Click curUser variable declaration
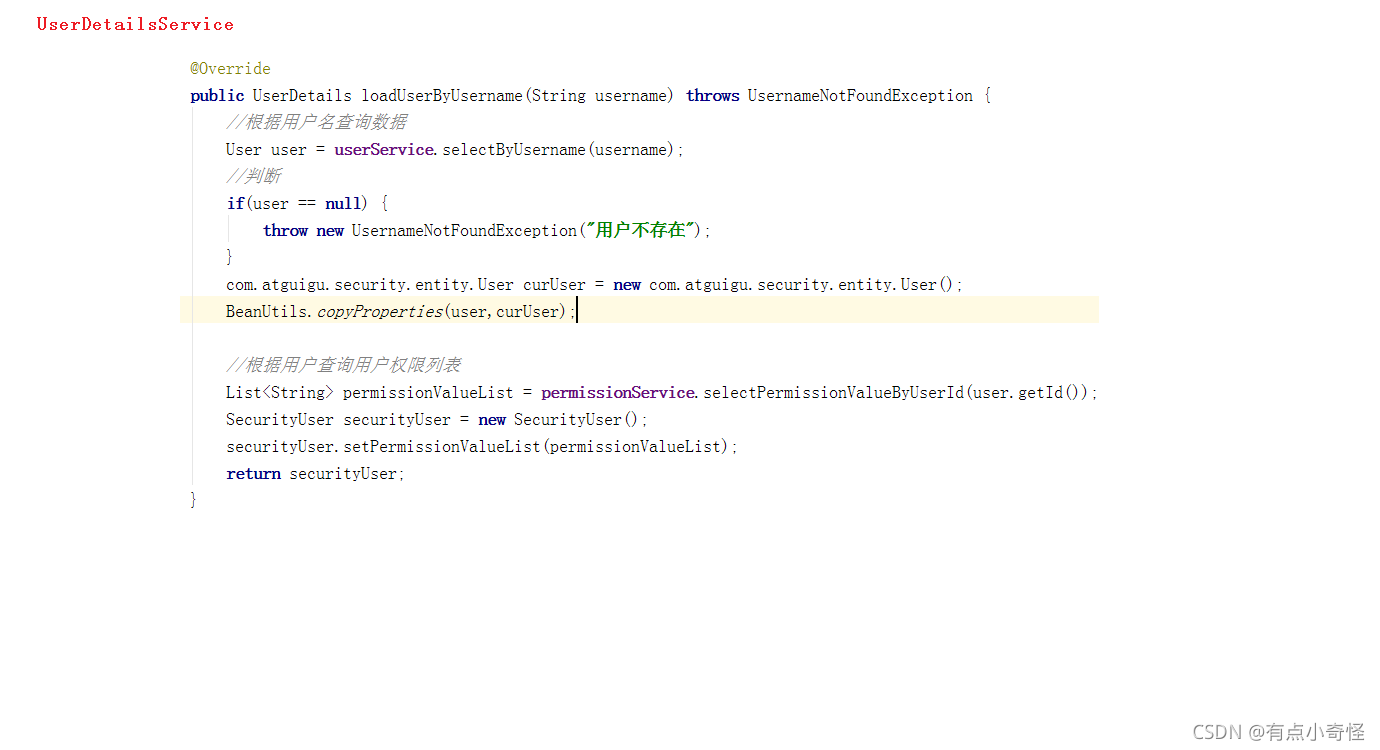The height and width of the screenshot is (750, 1380). [x=554, y=285]
